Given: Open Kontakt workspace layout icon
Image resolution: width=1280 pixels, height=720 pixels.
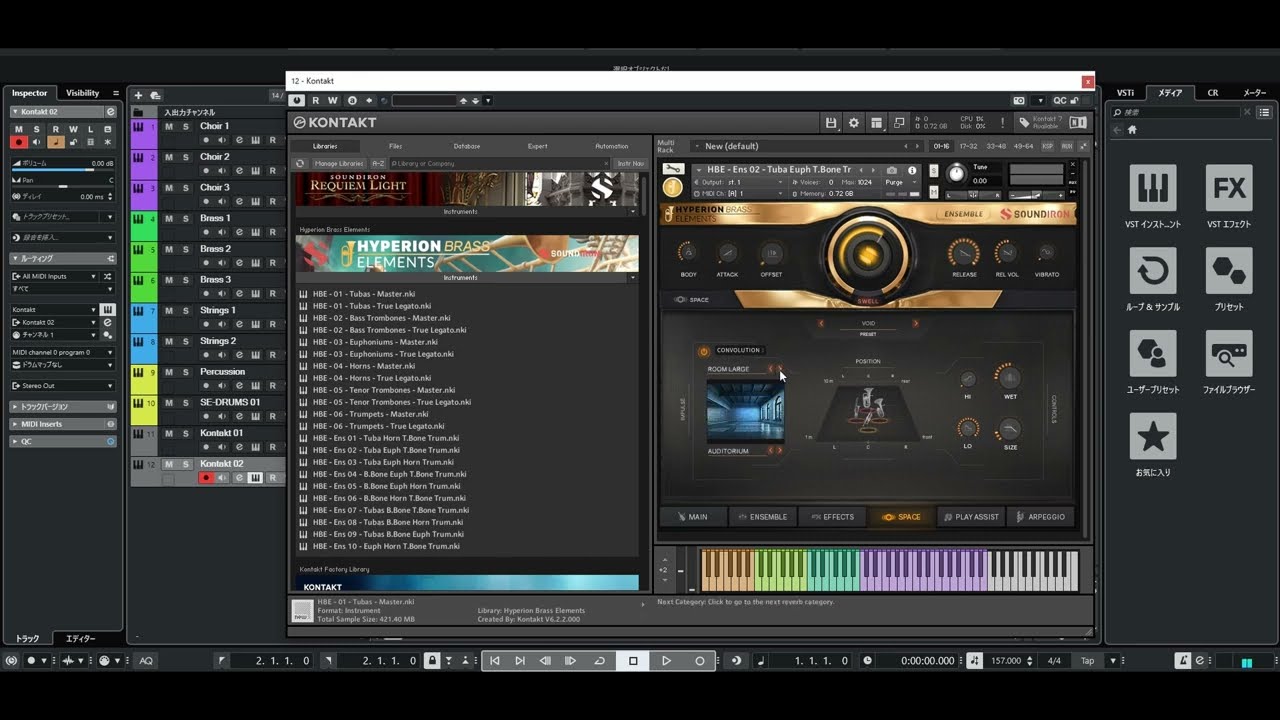Looking at the screenshot, I should [x=876, y=122].
